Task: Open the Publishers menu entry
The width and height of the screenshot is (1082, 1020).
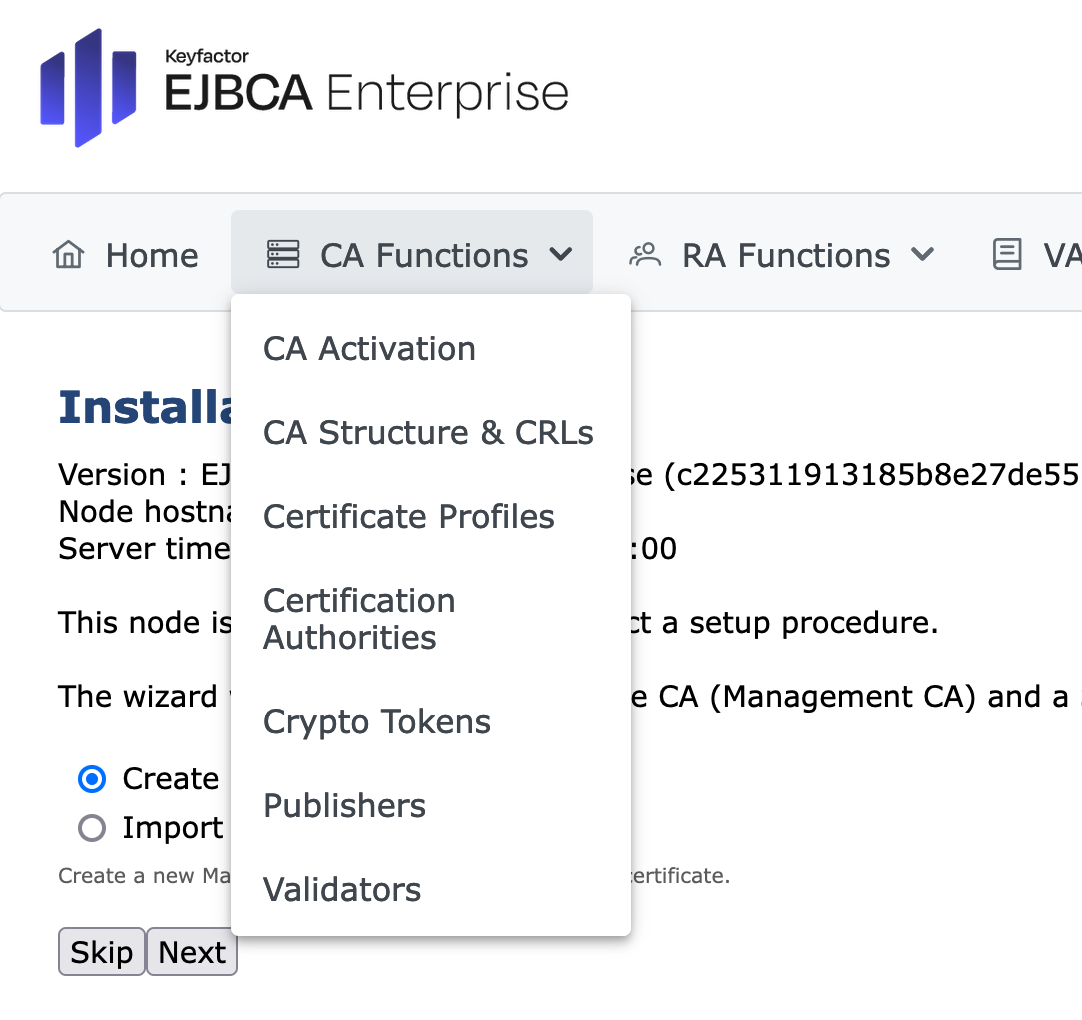Action: [344, 806]
